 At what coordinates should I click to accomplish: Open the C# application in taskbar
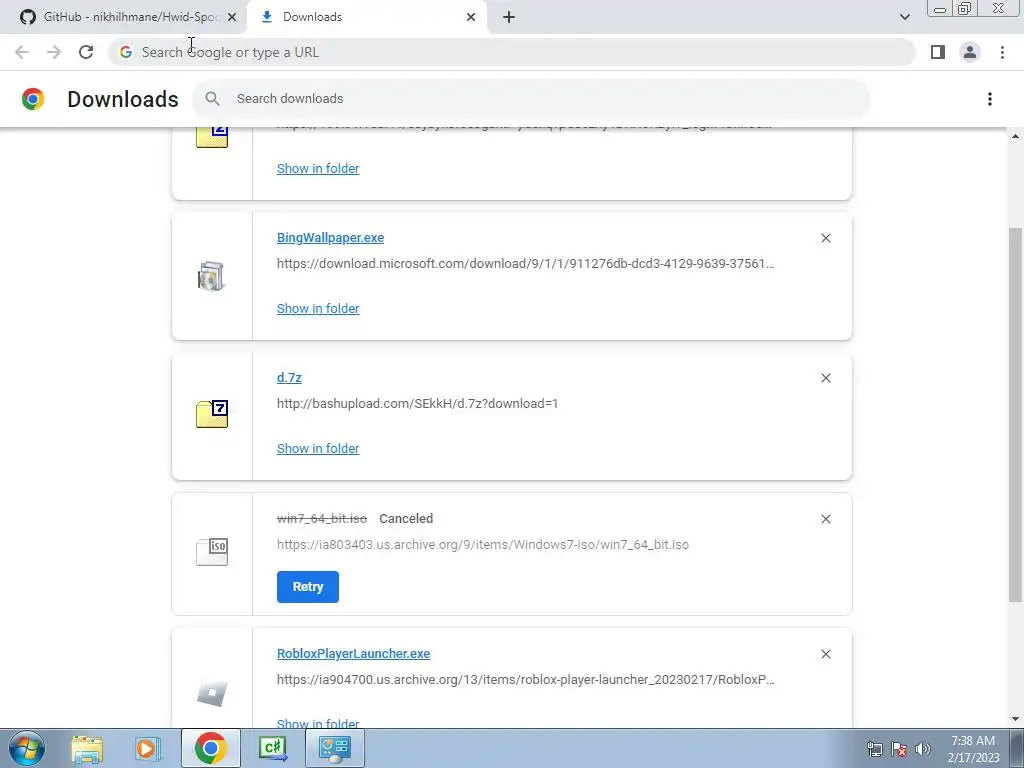(x=272, y=748)
